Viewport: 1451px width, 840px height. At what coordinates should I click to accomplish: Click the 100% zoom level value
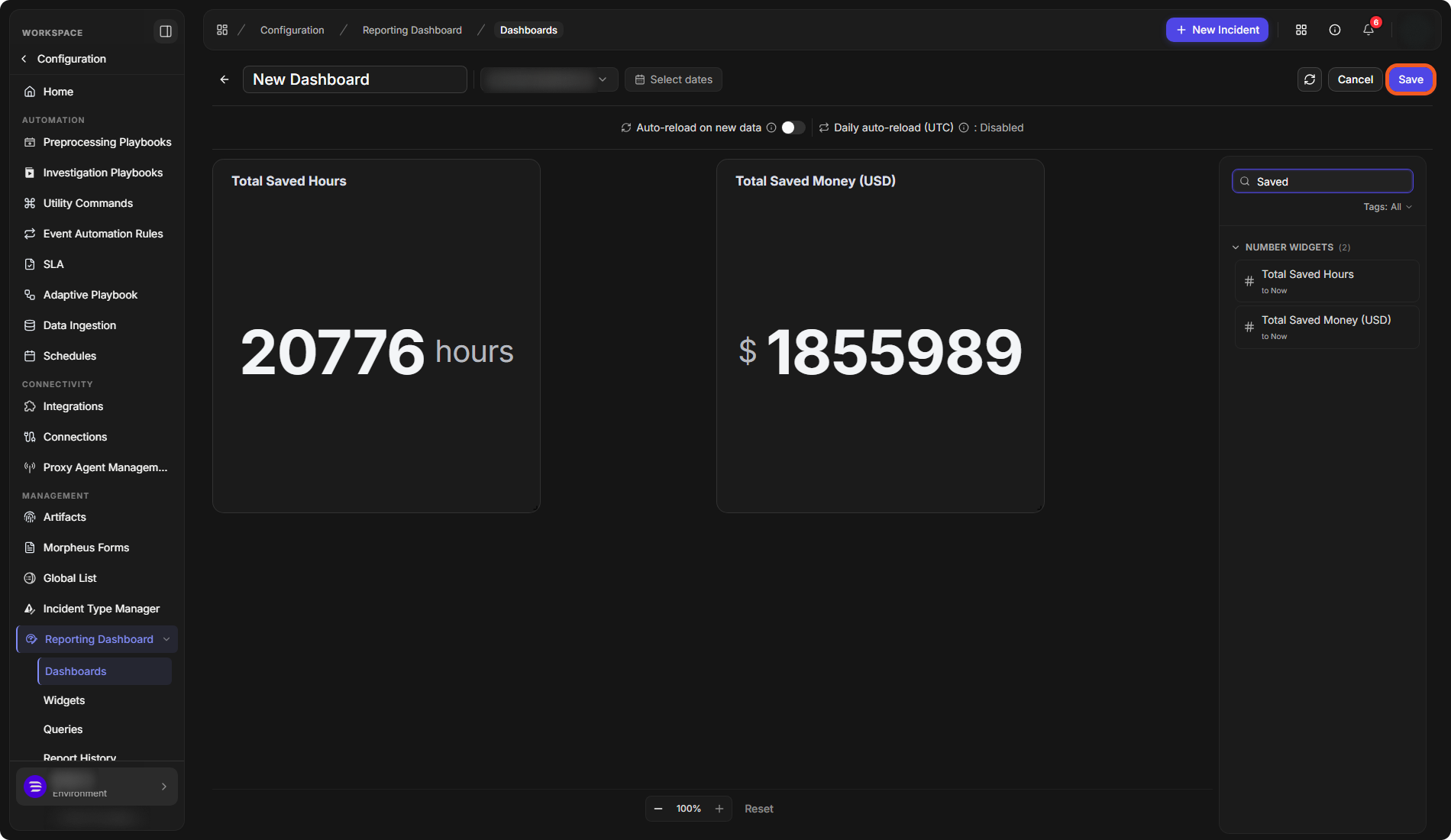click(x=689, y=809)
